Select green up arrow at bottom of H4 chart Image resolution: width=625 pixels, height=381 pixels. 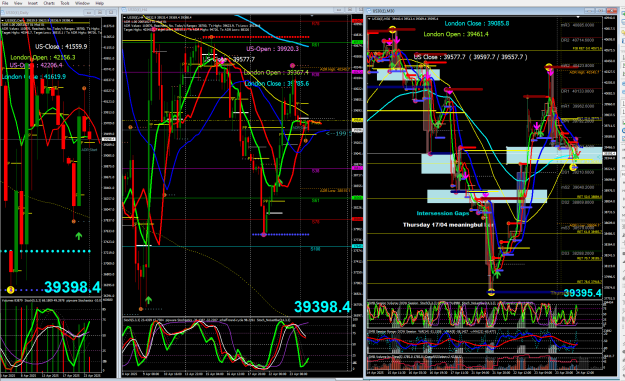pyautogui.click(x=148, y=300)
